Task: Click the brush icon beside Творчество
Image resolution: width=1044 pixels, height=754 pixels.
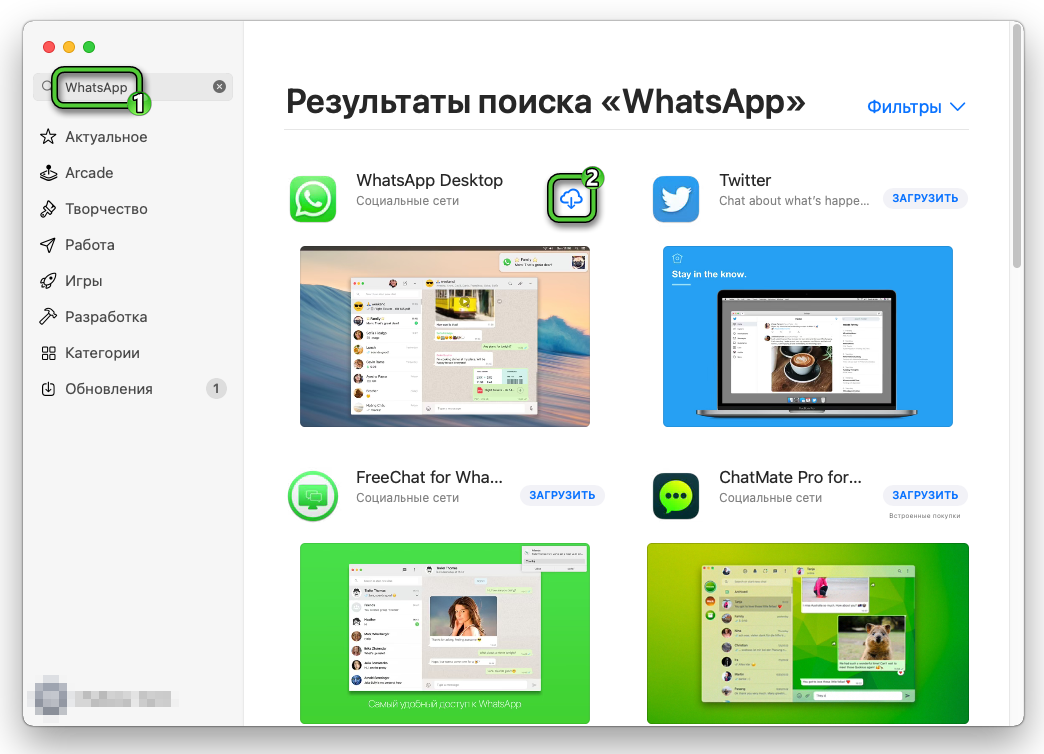Action: tap(48, 208)
